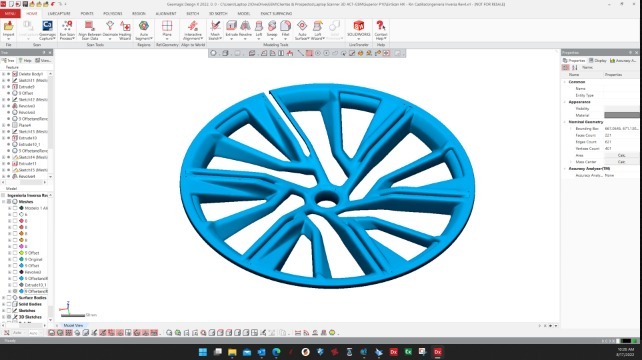Open the Display tab in Properties panel

coord(598,60)
